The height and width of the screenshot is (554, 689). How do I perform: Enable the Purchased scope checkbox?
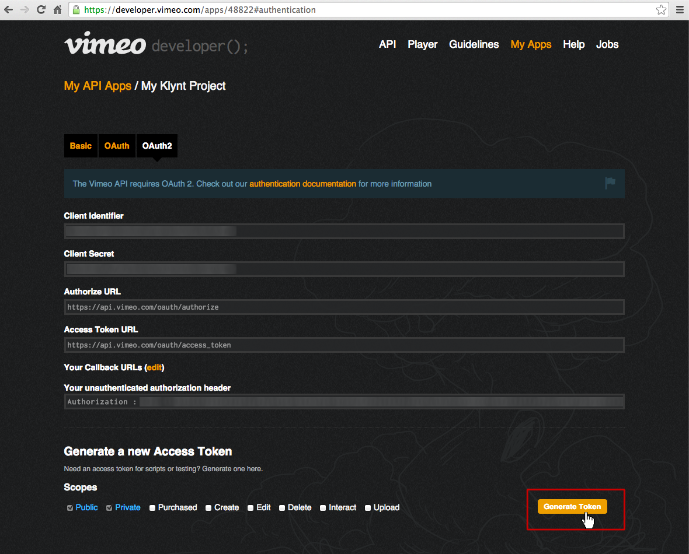[152, 508]
